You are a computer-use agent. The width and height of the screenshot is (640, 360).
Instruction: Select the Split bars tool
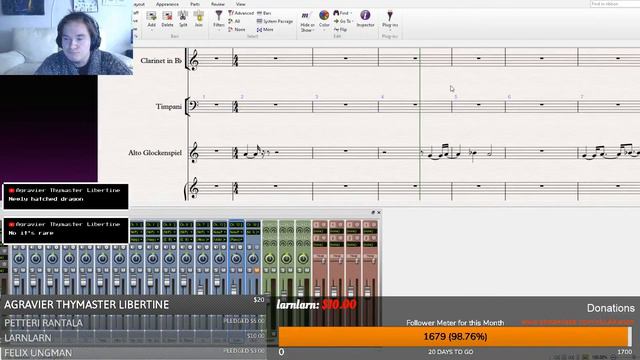(183, 16)
